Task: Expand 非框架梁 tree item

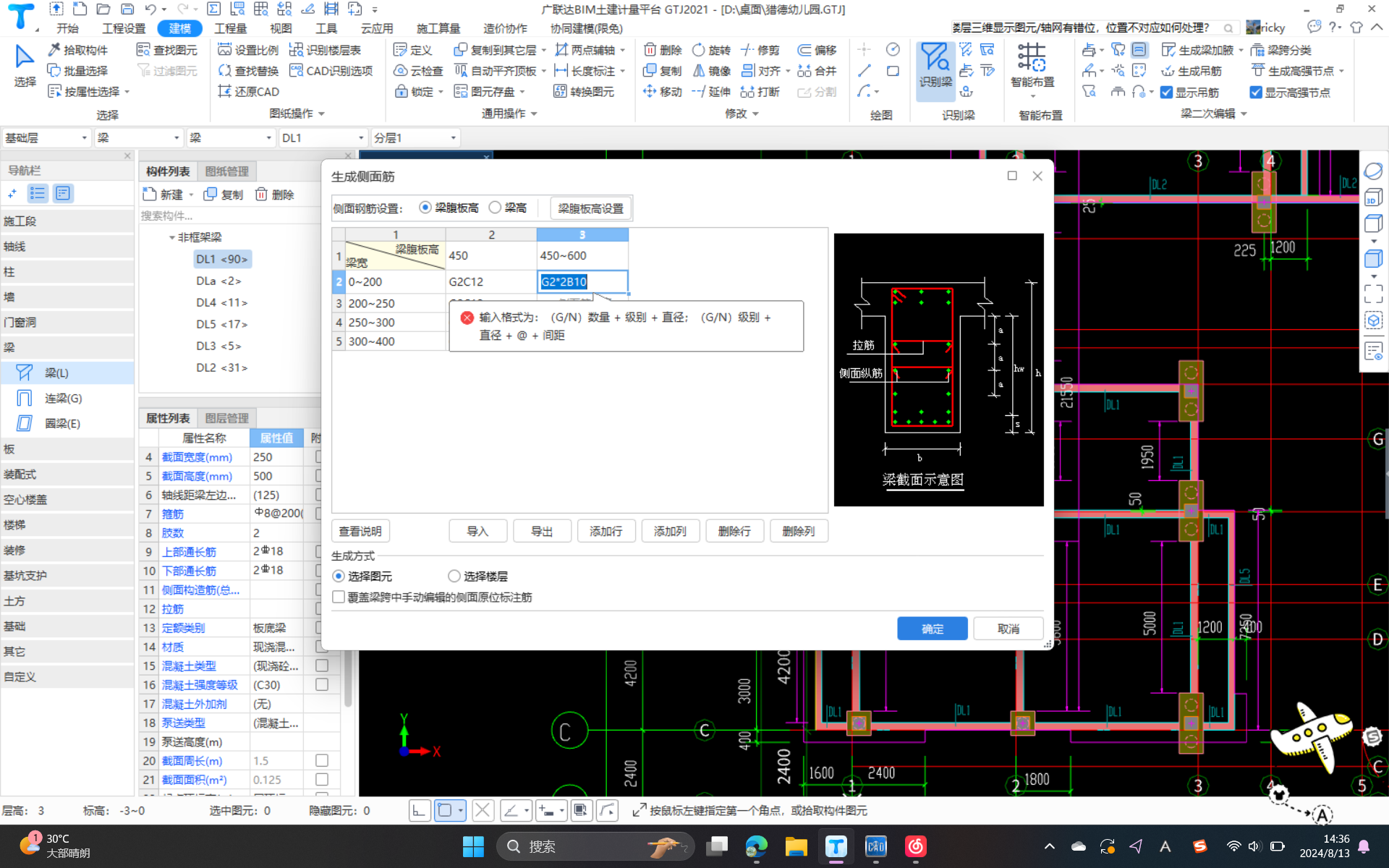Action: pyautogui.click(x=168, y=237)
